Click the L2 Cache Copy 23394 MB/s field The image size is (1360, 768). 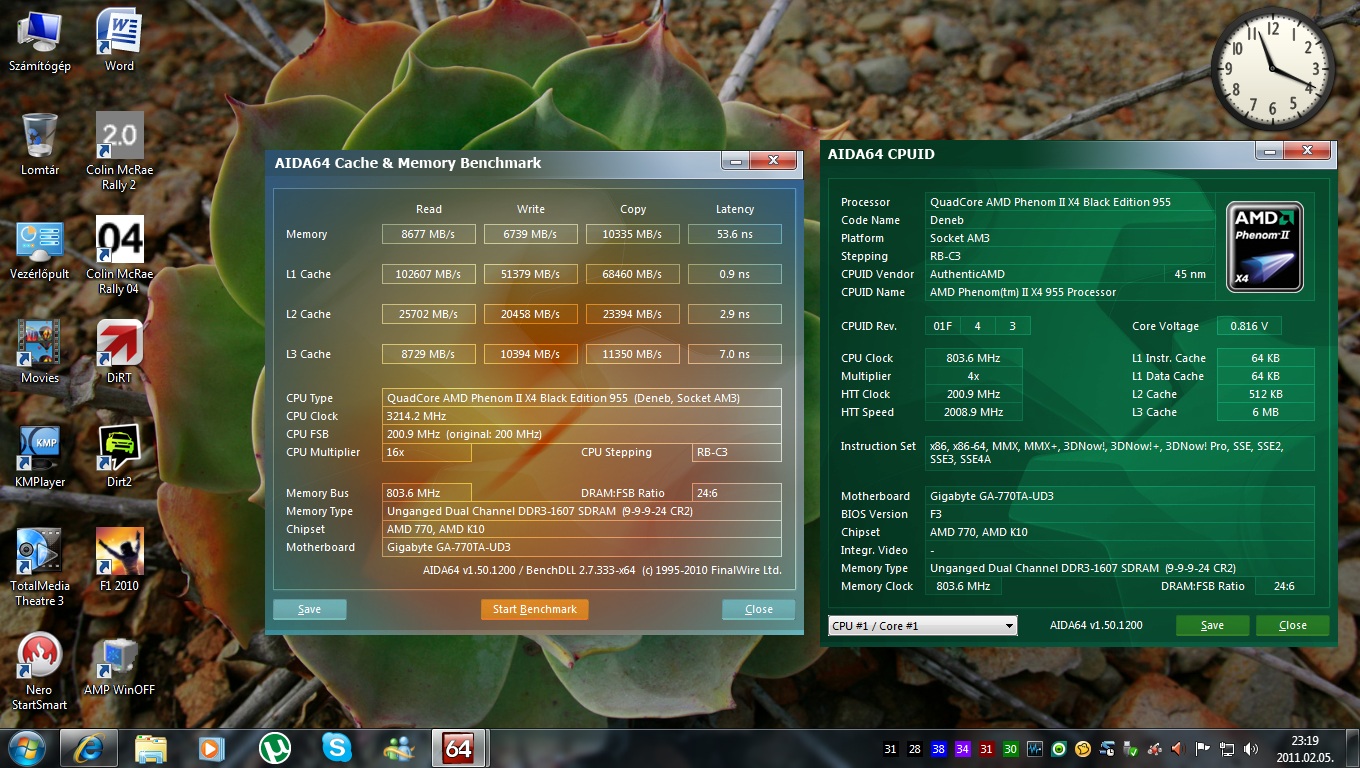(x=633, y=314)
